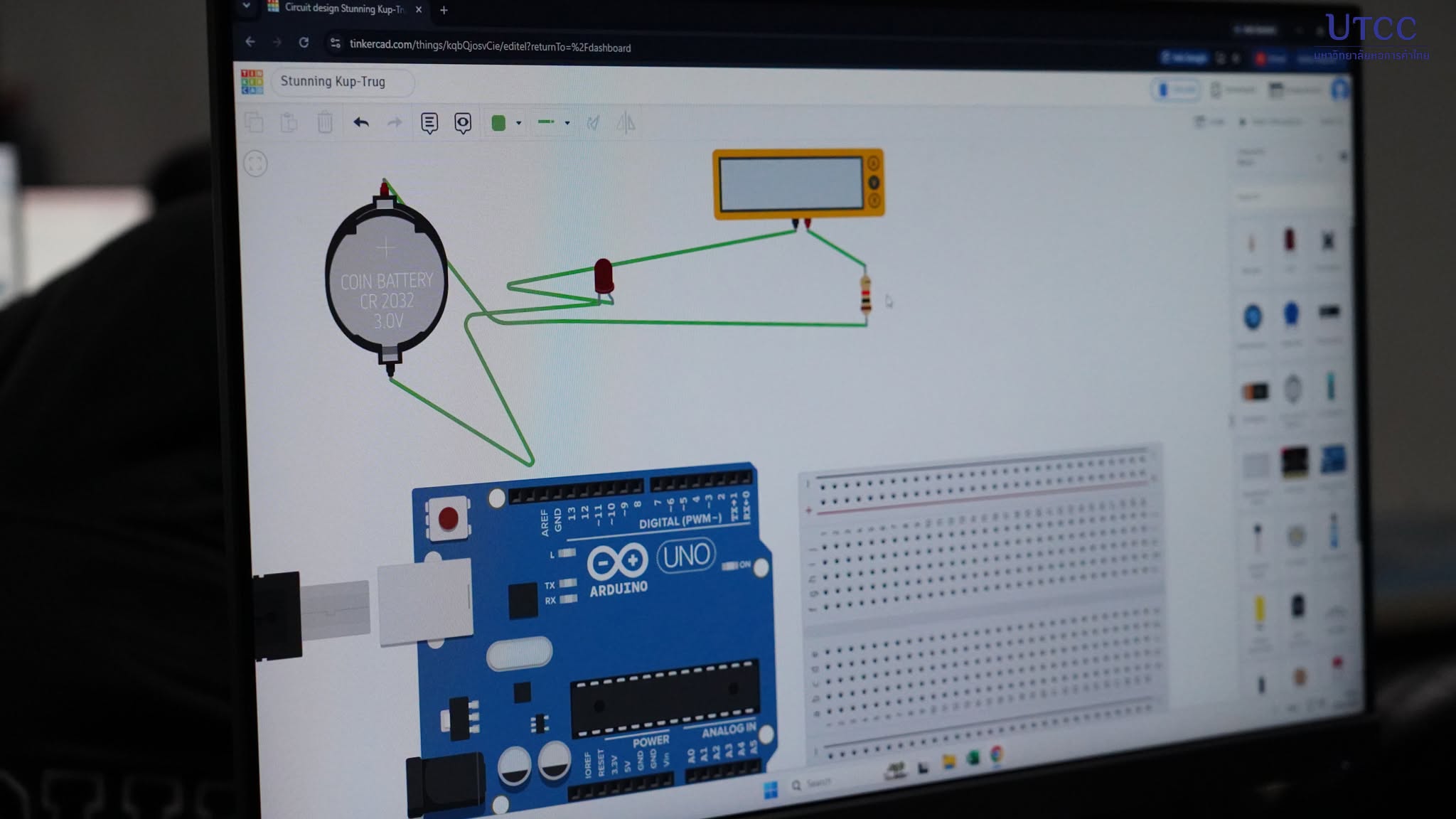Pick the micro:bit from components panel
The height and width of the screenshot is (819, 1456).
[1295, 462]
